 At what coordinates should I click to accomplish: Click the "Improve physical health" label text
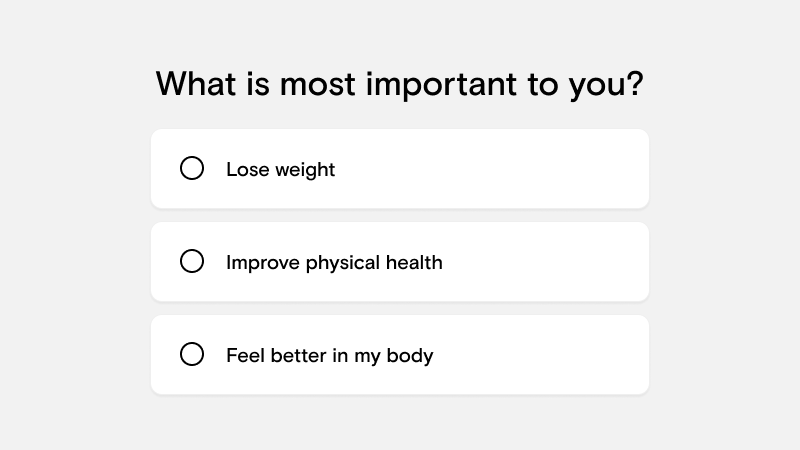(334, 262)
